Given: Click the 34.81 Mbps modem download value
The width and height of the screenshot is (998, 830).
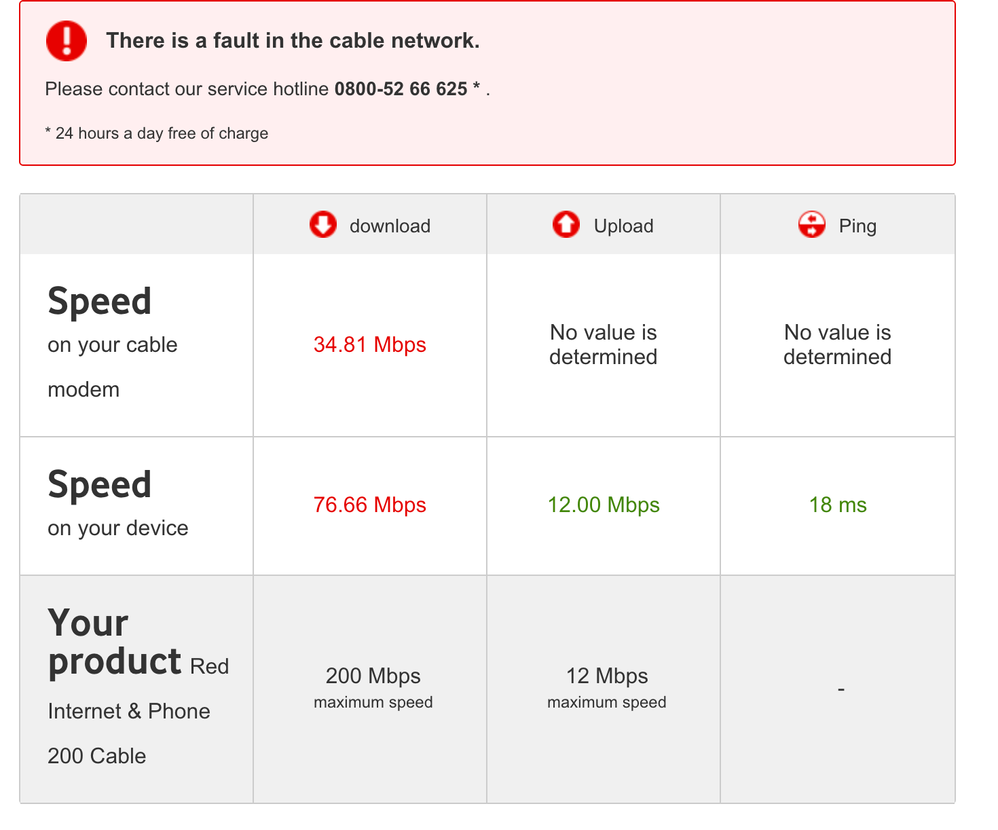Looking at the screenshot, I should tap(369, 345).
